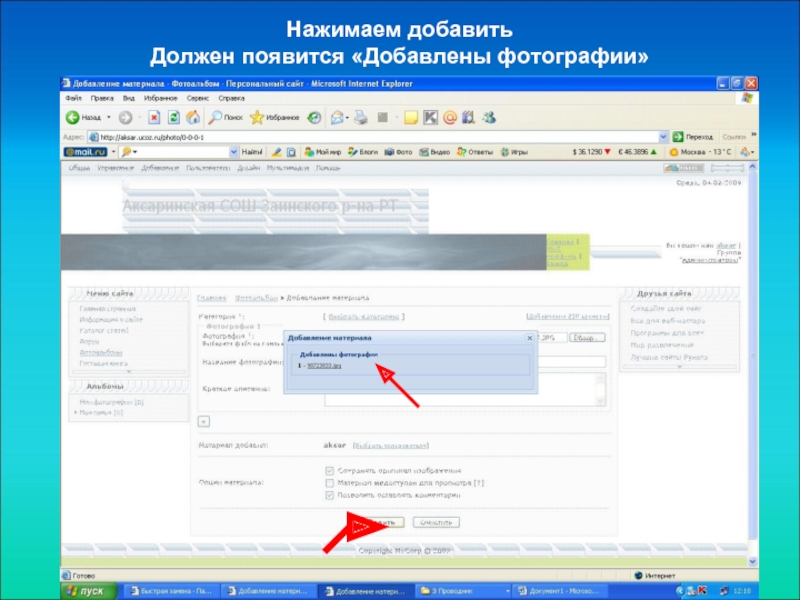Click the K logo toolbar icon
Viewport: 800px width, 600px height.
coord(430,118)
